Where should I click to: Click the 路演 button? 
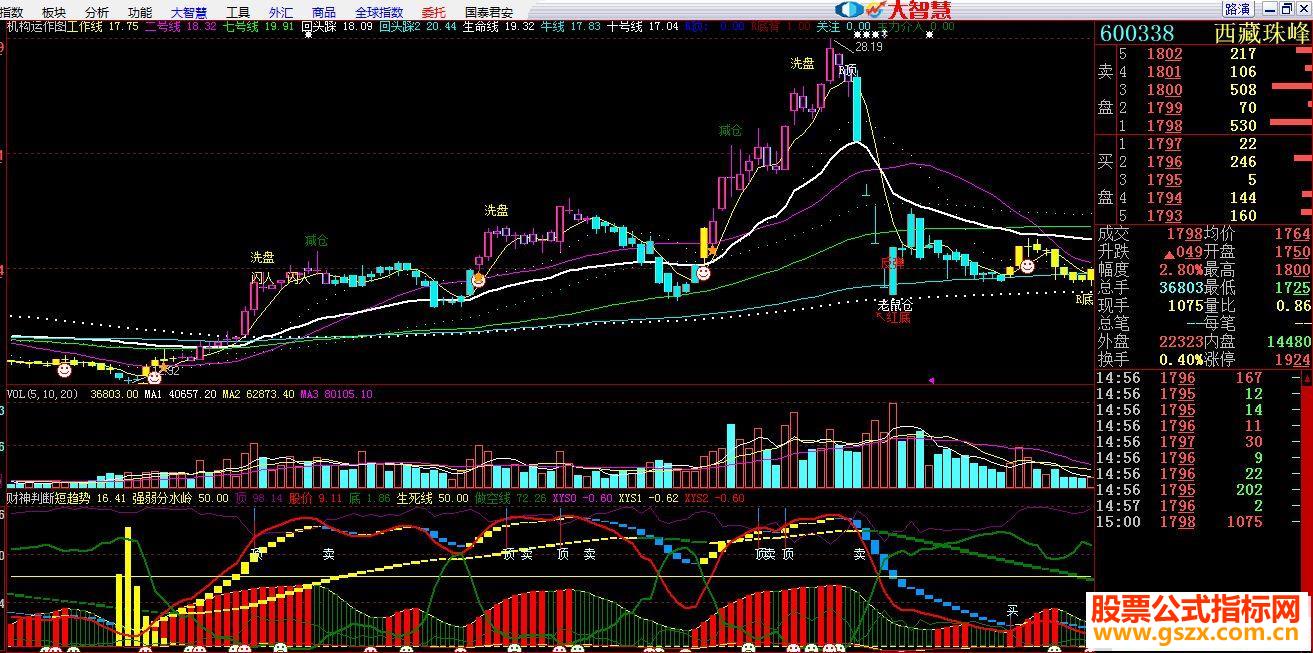click(x=1237, y=9)
